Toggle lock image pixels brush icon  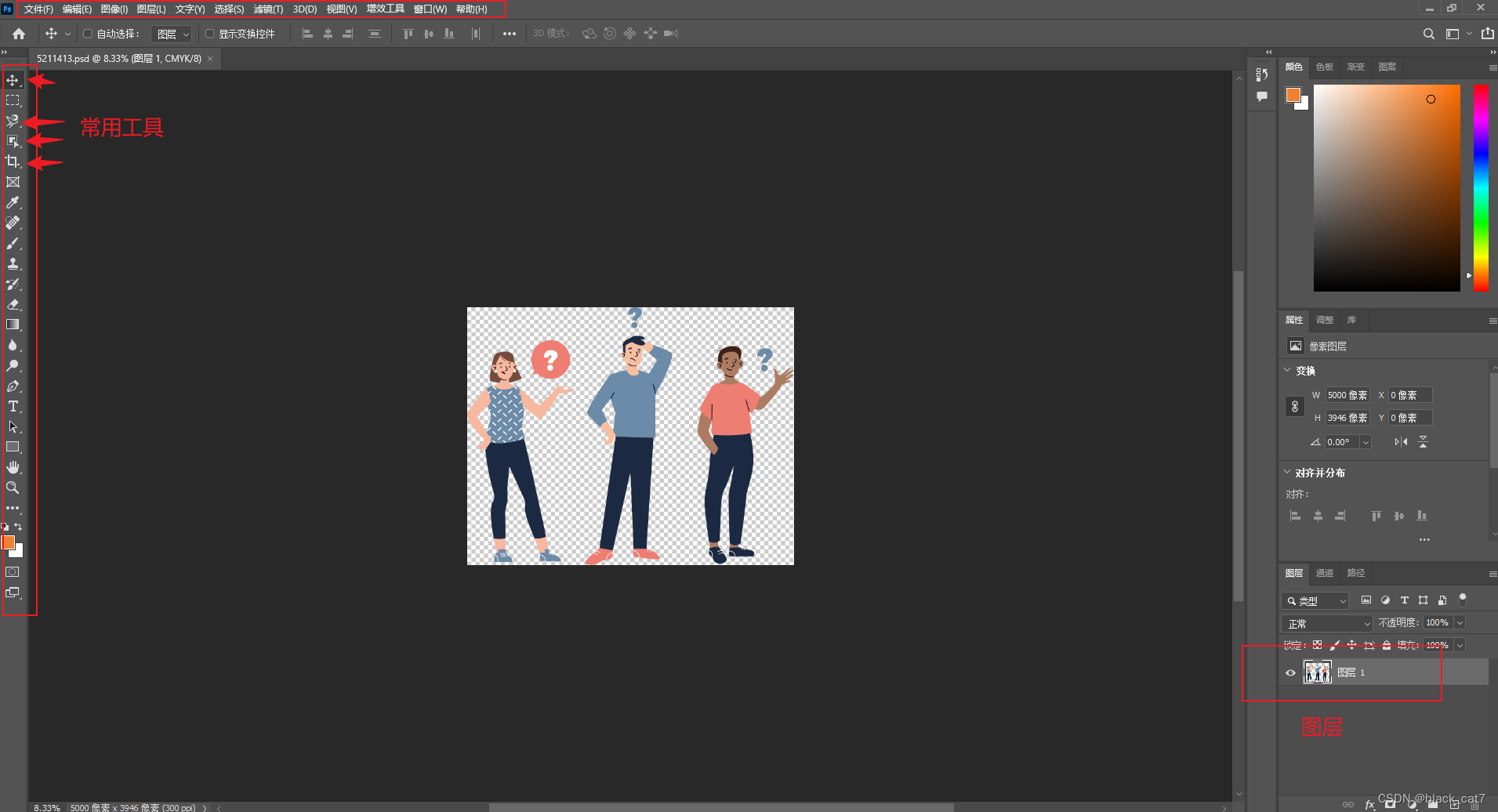click(x=1334, y=645)
